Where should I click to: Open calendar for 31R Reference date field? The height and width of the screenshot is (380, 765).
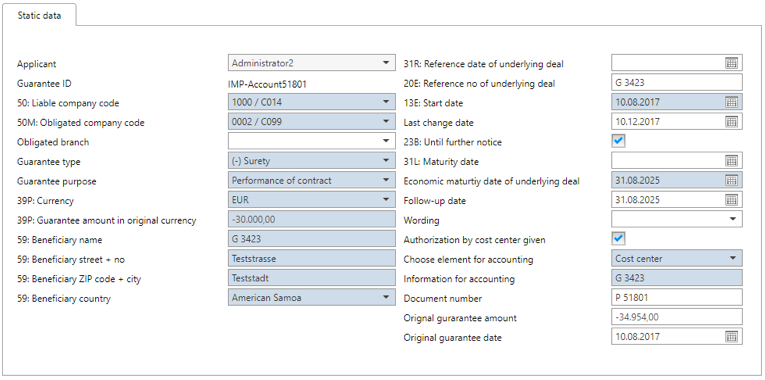(x=731, y=63)
